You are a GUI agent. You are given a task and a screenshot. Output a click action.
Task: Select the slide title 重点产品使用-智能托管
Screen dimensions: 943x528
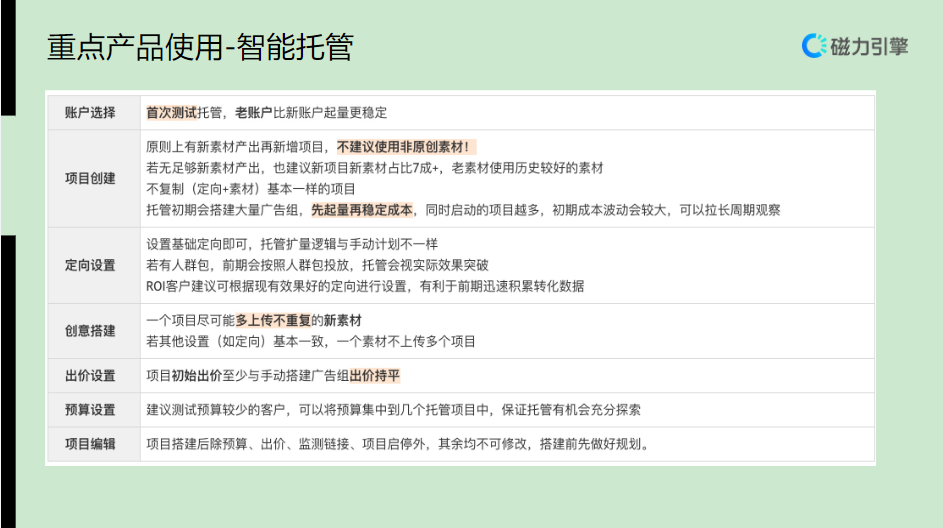[x=200, y=47]
